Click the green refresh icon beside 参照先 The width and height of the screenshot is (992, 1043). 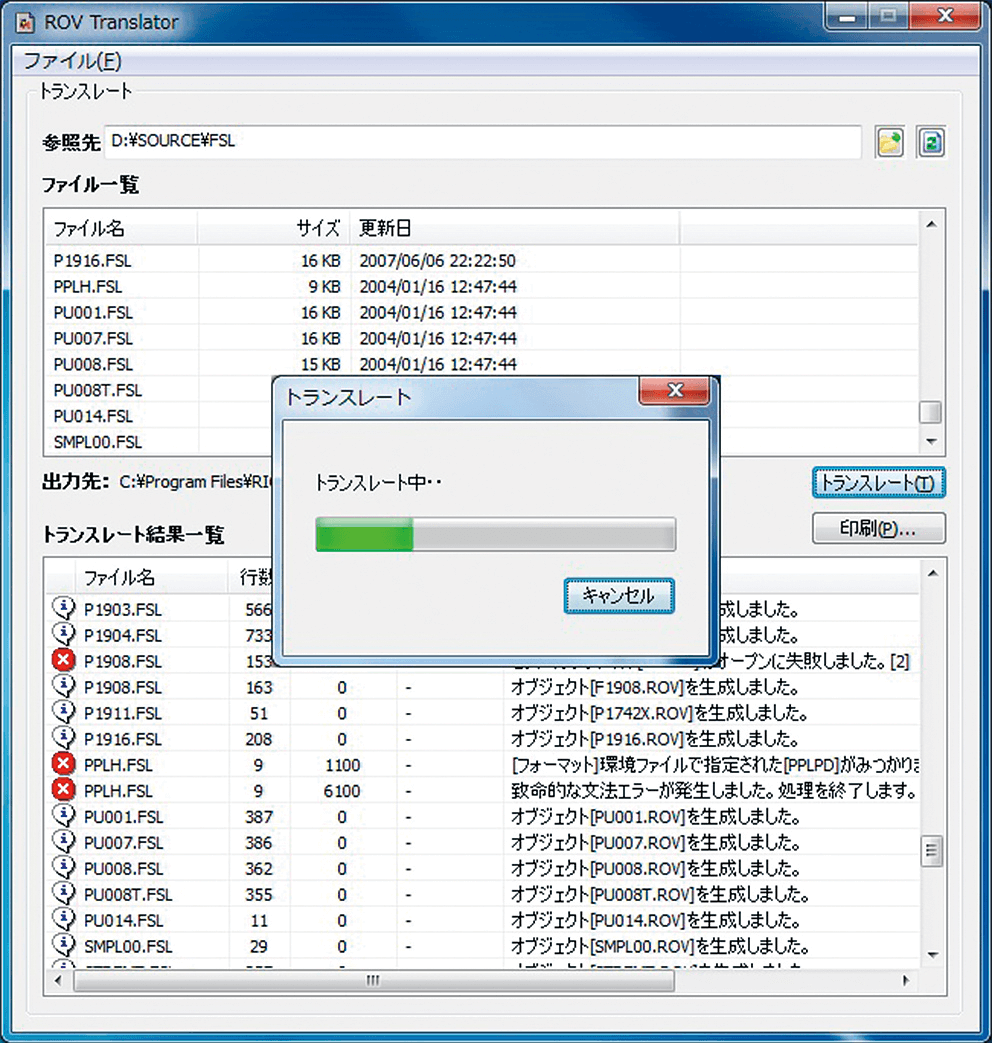(931, 143)
